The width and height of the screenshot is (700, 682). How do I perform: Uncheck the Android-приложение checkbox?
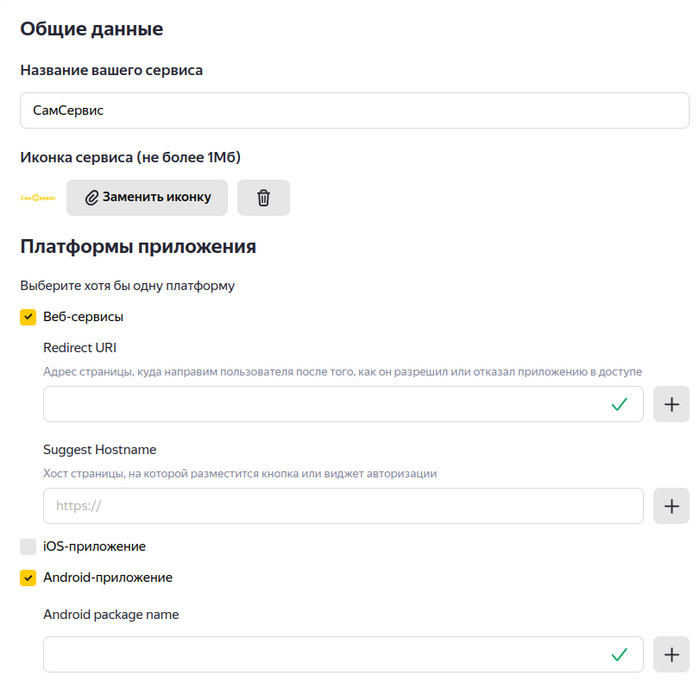28,578
